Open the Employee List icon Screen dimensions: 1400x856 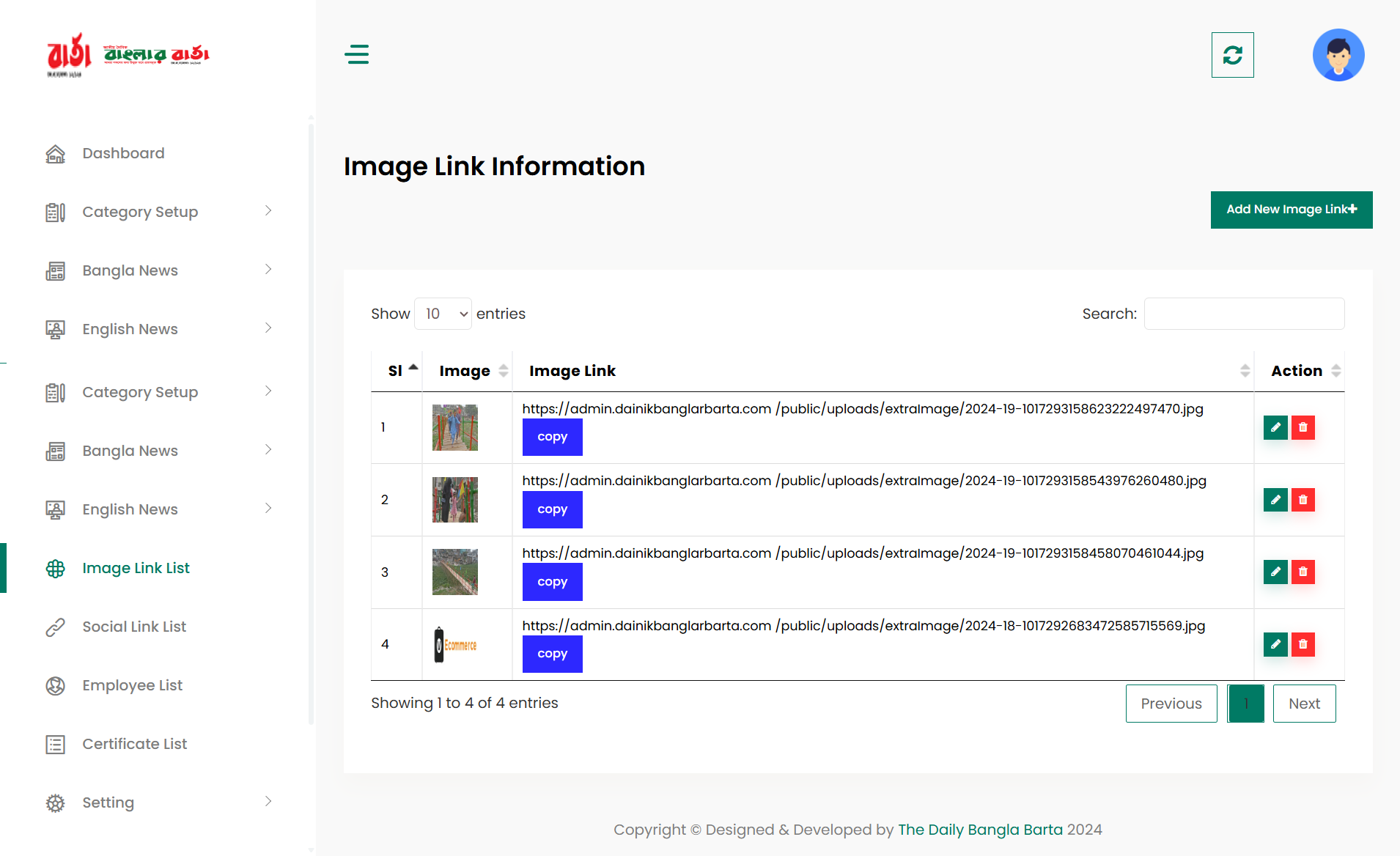pos(56,685)
